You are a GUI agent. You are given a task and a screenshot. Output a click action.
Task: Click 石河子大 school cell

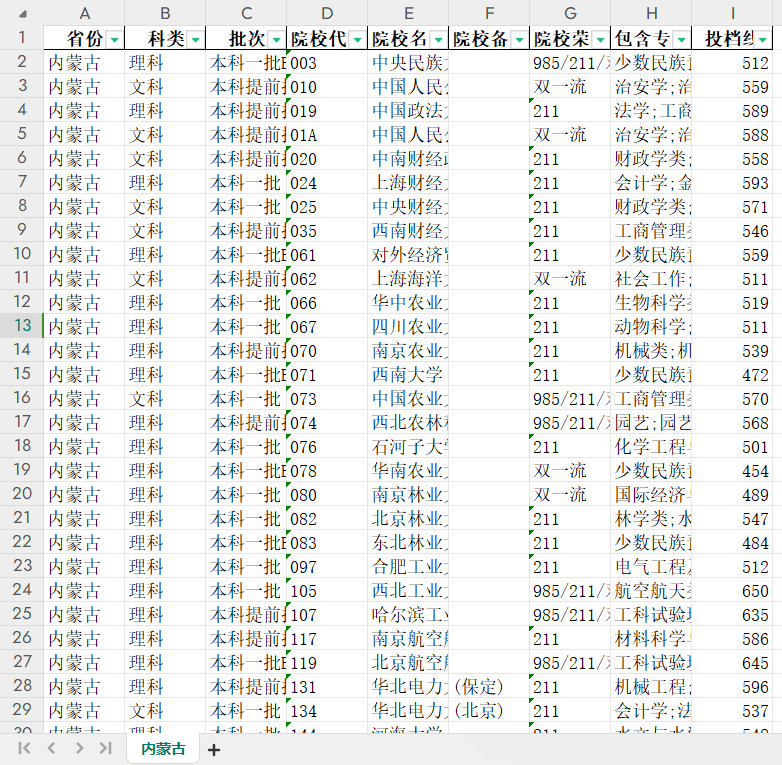[408, 446]
